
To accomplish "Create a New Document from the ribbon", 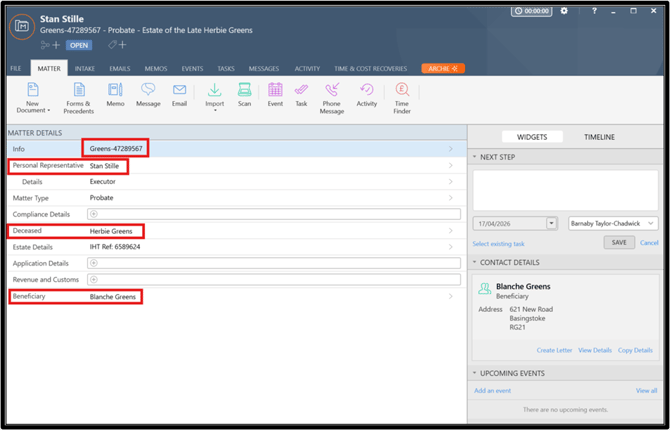I will (32, 96).
